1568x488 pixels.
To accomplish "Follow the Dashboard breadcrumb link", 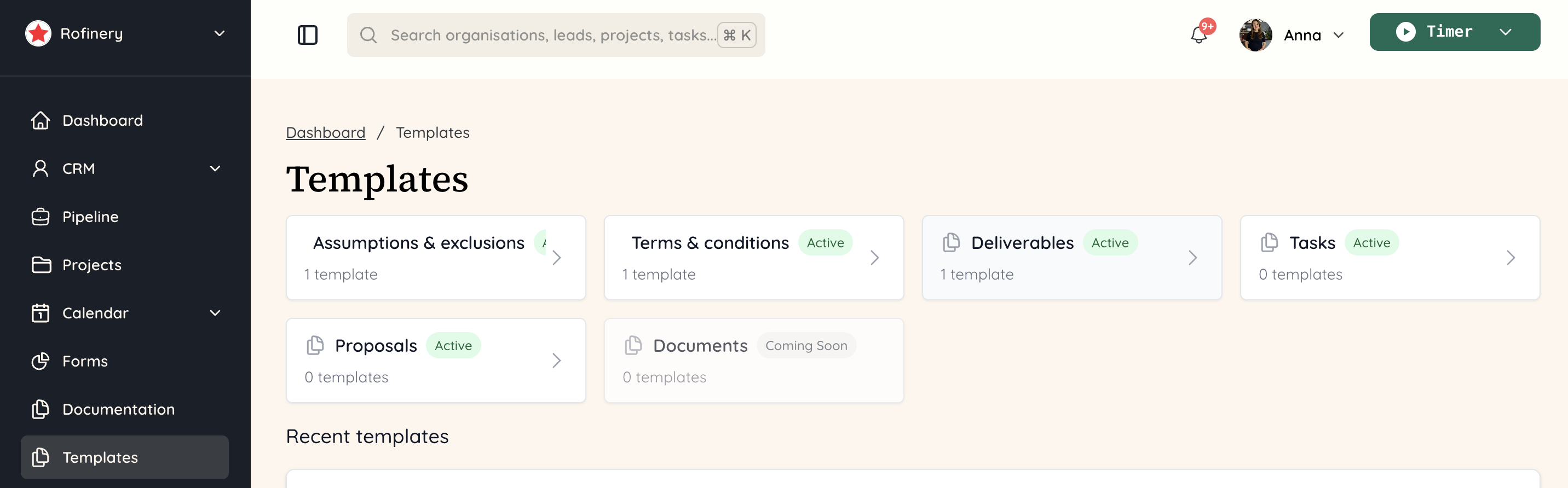I will (x=326, y=132).
